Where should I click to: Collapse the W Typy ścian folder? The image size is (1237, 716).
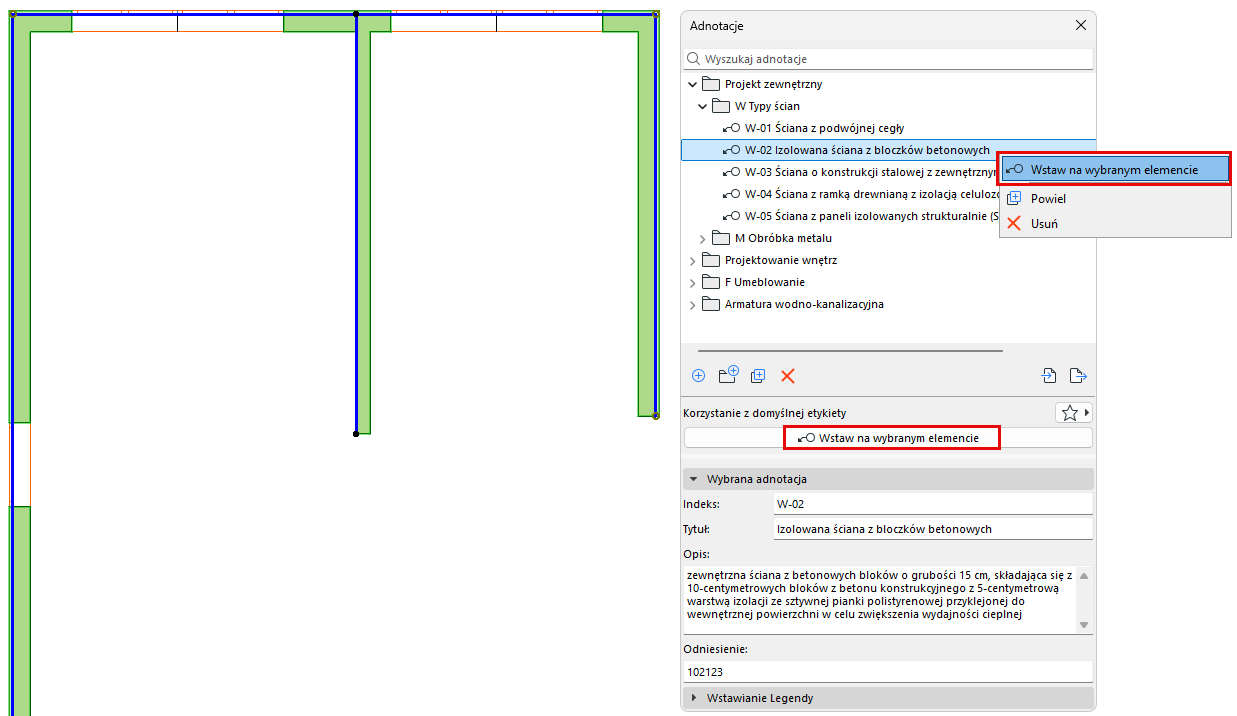point(703,106)
